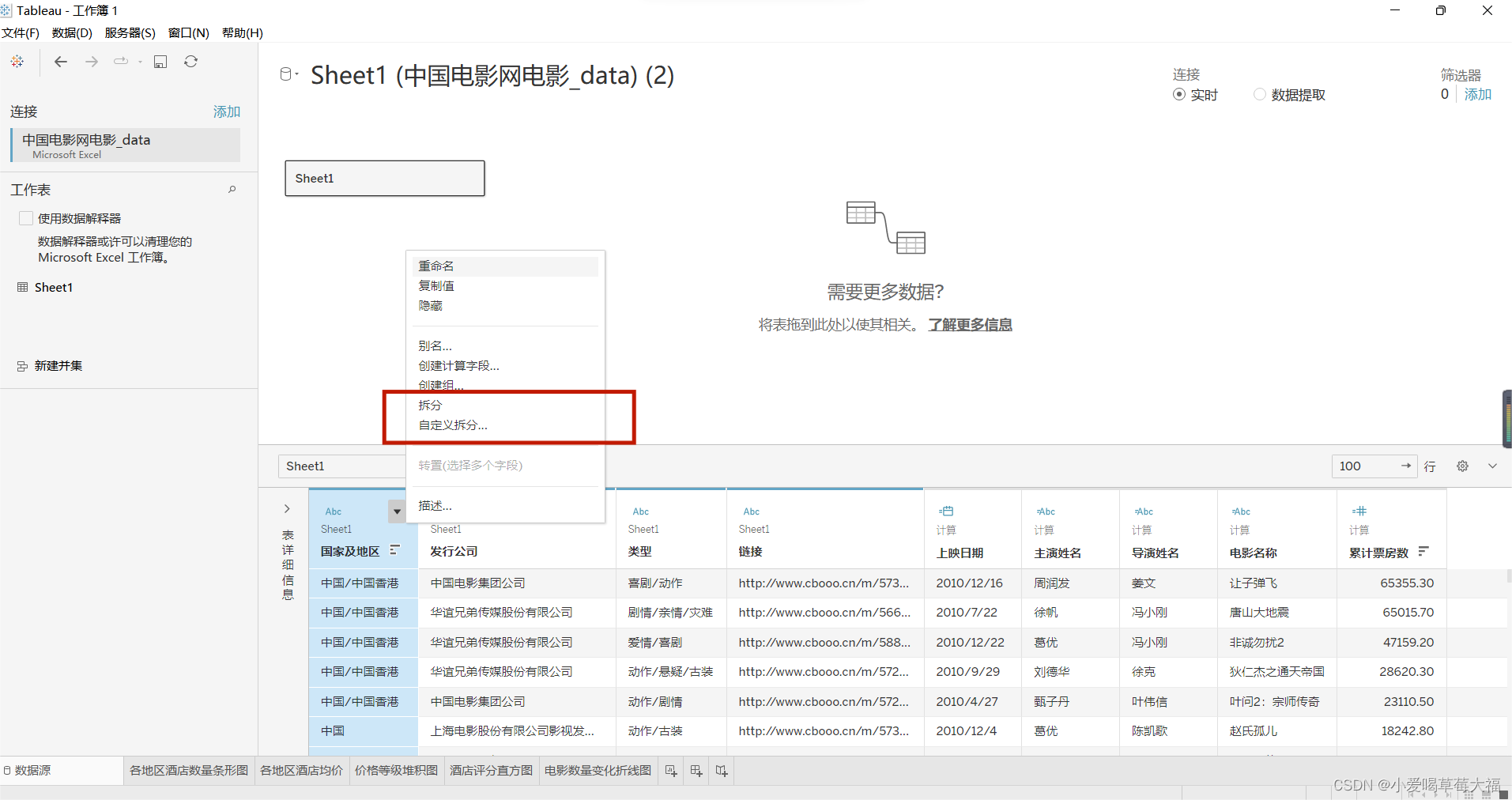
Task: Select the 数据提取 radio button
Action: [1260, 95]
